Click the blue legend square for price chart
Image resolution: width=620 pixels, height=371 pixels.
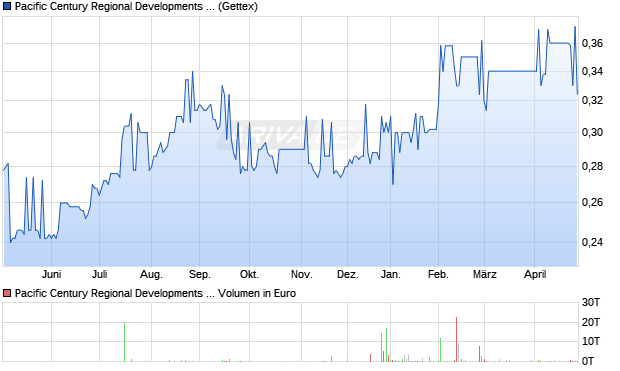click(7, 6)
